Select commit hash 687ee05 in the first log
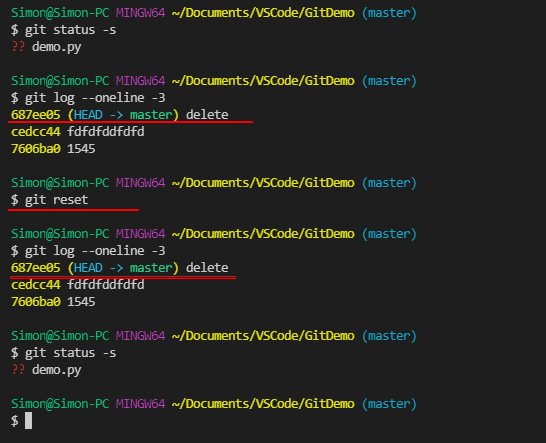 tap(36, 115)
